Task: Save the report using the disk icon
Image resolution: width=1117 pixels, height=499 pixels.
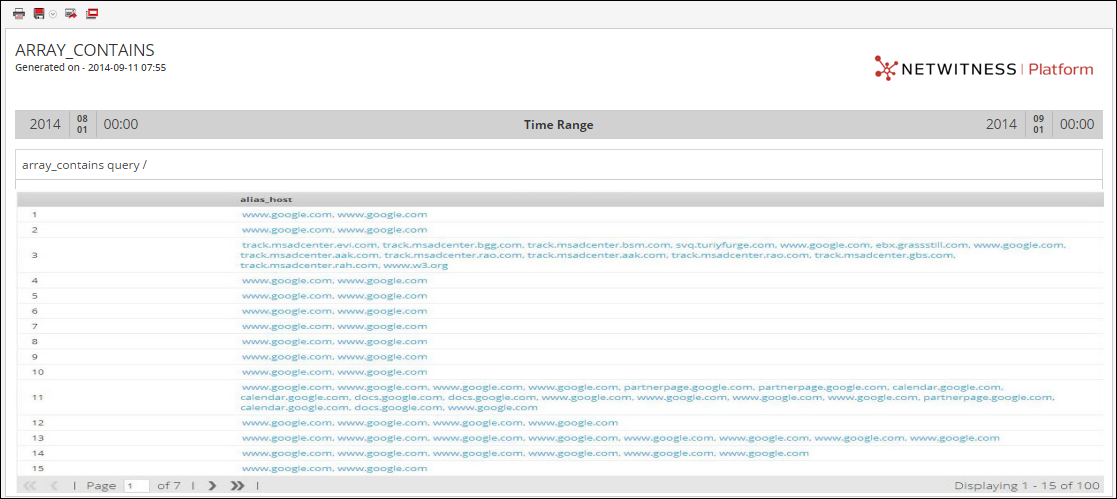Action: [x=39, y=14]
